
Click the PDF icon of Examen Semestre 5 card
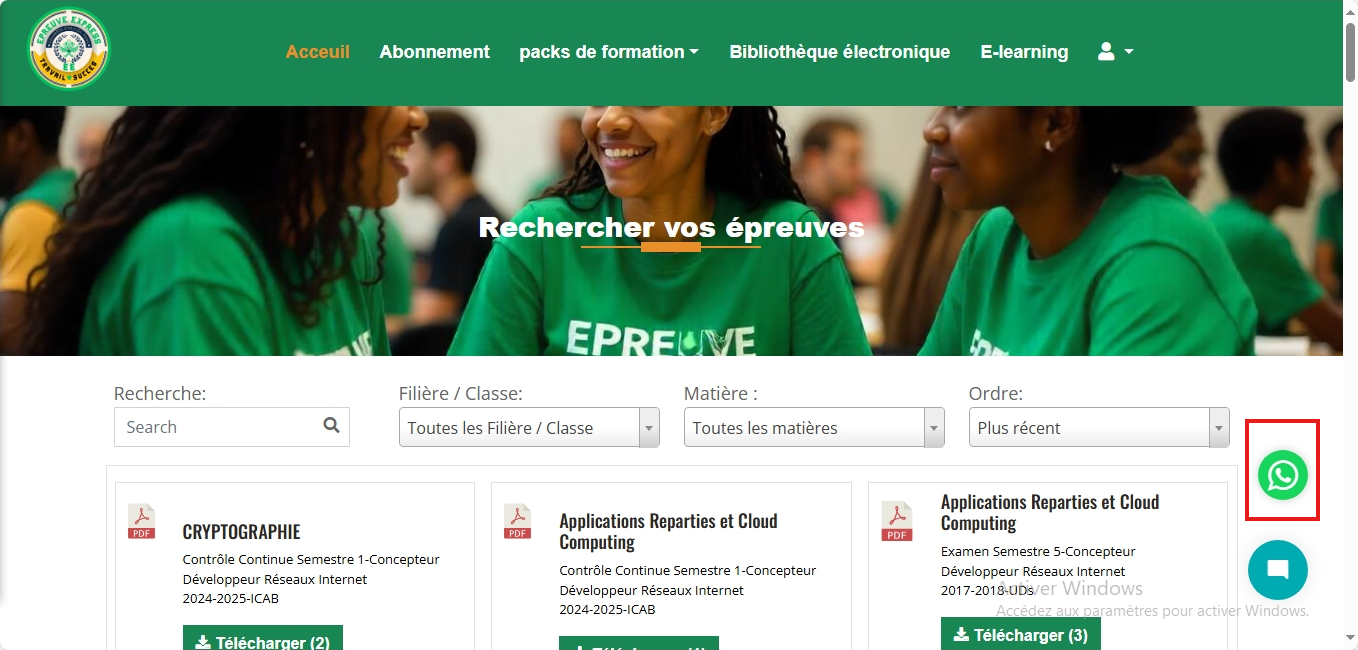[x=896, y=521]
